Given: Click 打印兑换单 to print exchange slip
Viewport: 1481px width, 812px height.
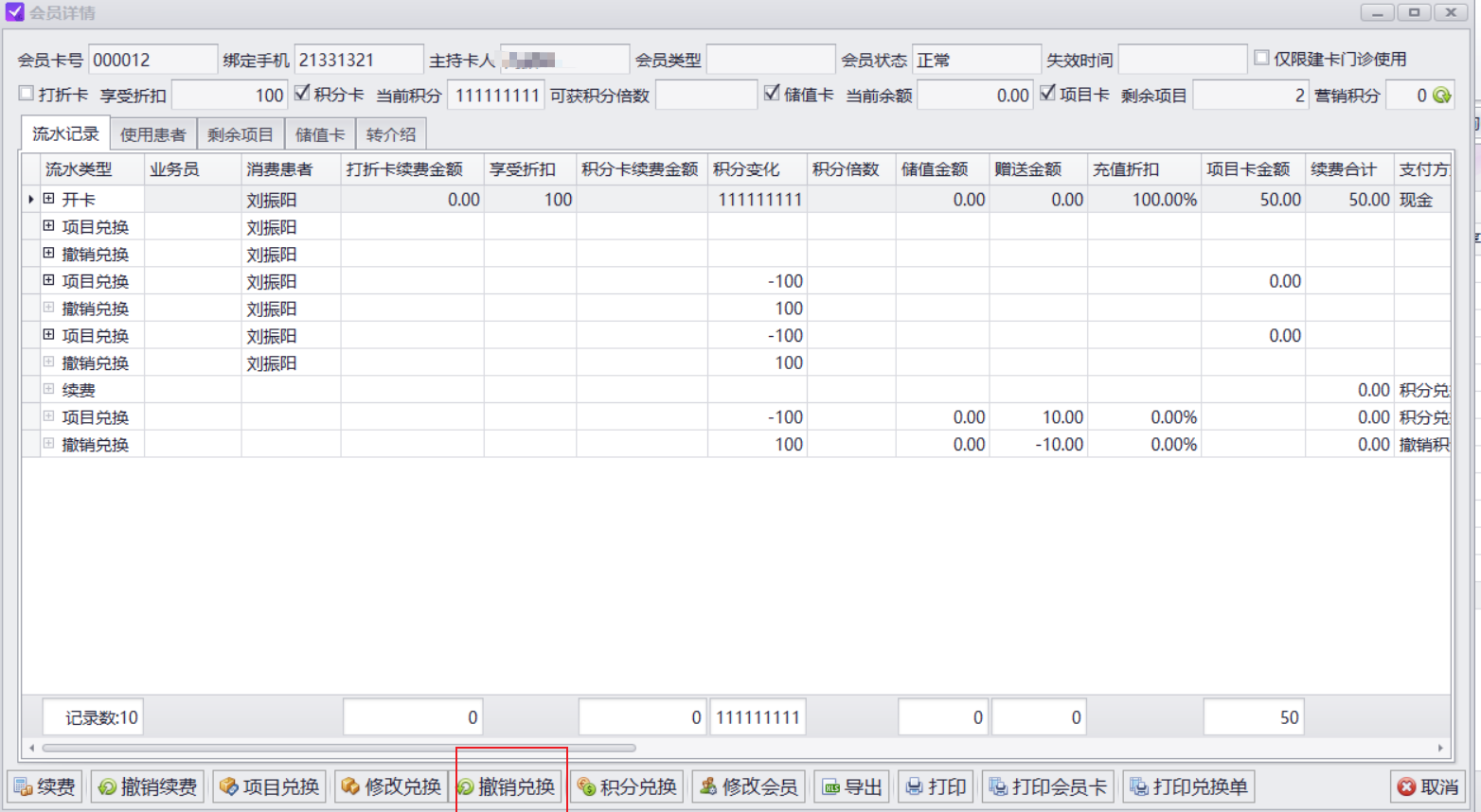Looking at the screenshot, I should (1189, 786).
